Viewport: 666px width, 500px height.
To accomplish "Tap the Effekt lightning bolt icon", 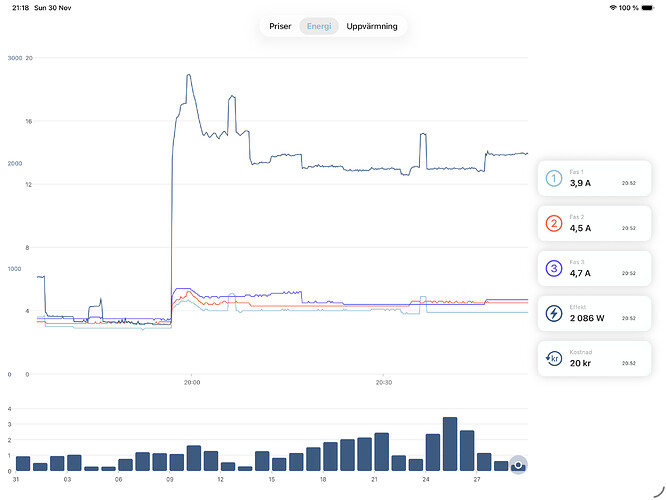I will [x=553, y=313].
